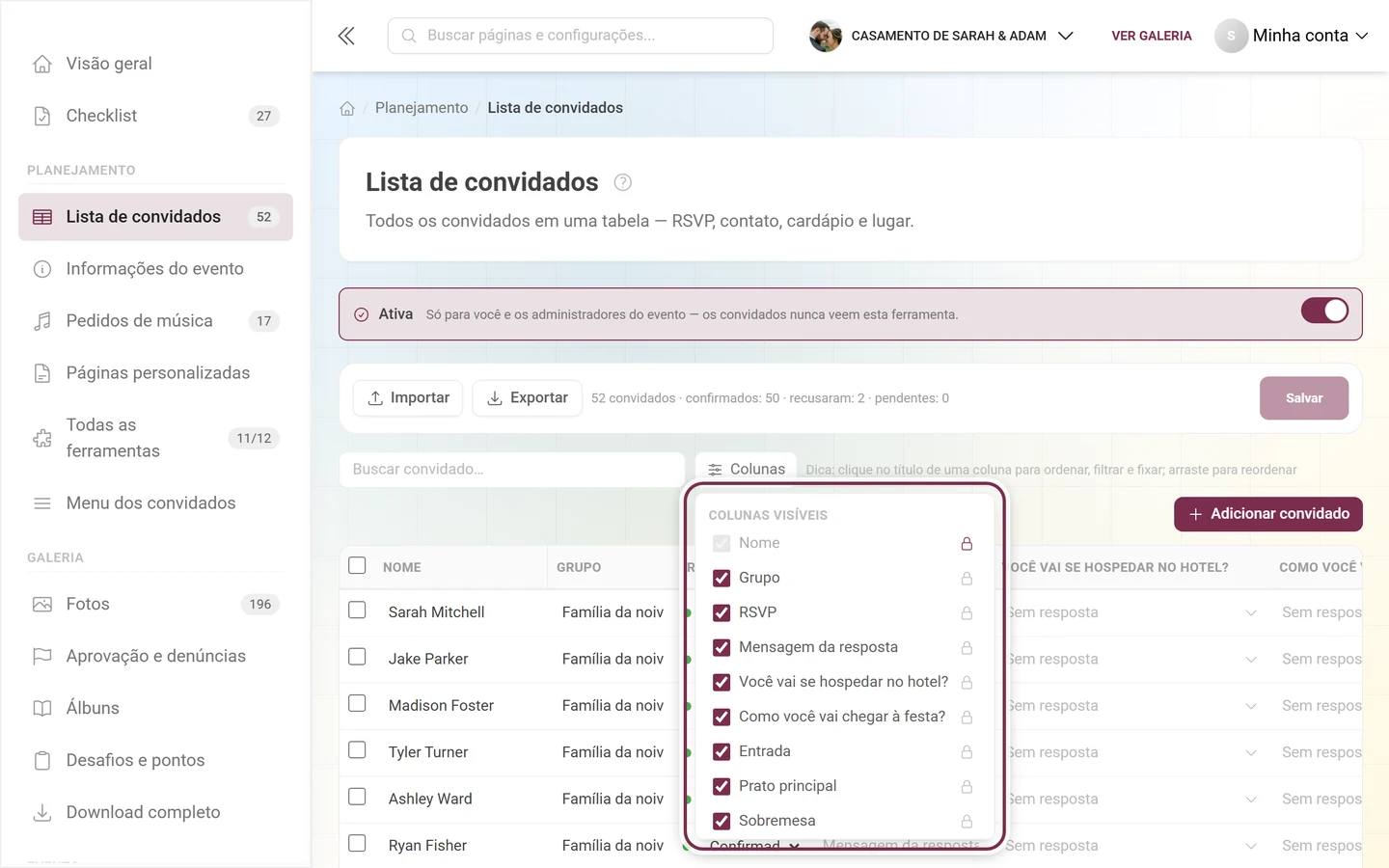Screen dimensions: 1389x868
Task: Click the Adicionar convidado button
Action: (1267, 514)
